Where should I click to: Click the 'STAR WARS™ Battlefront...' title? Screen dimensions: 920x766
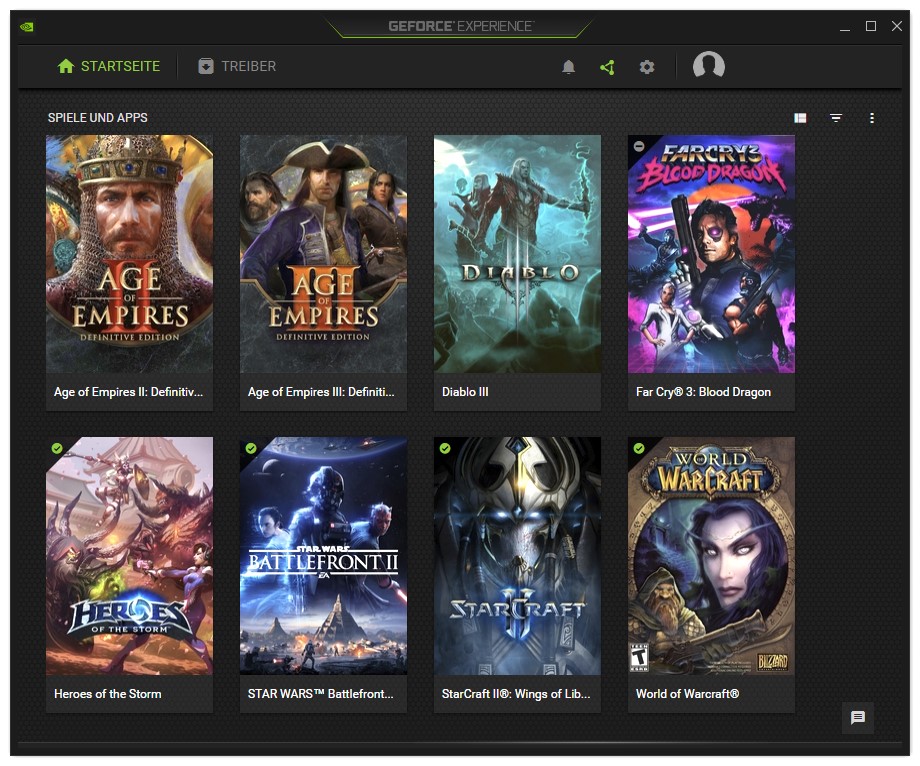coord(320,694)
